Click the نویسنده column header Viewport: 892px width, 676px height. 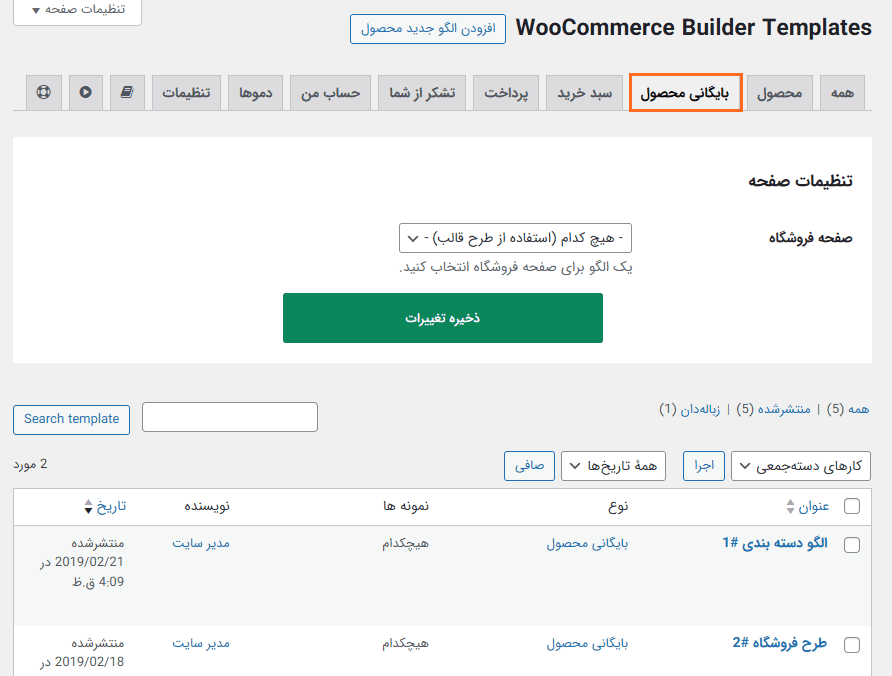(207, 506)
